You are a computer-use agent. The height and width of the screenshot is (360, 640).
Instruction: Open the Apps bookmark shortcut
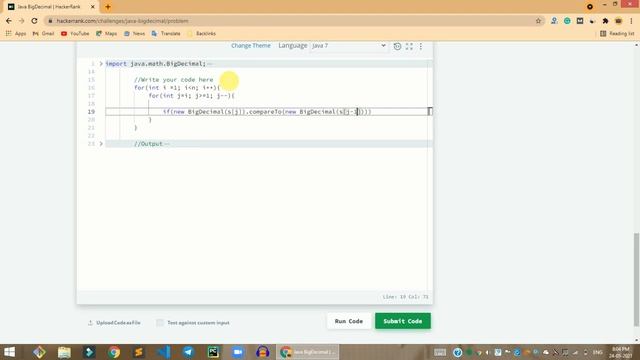click(x=16, y=33)
